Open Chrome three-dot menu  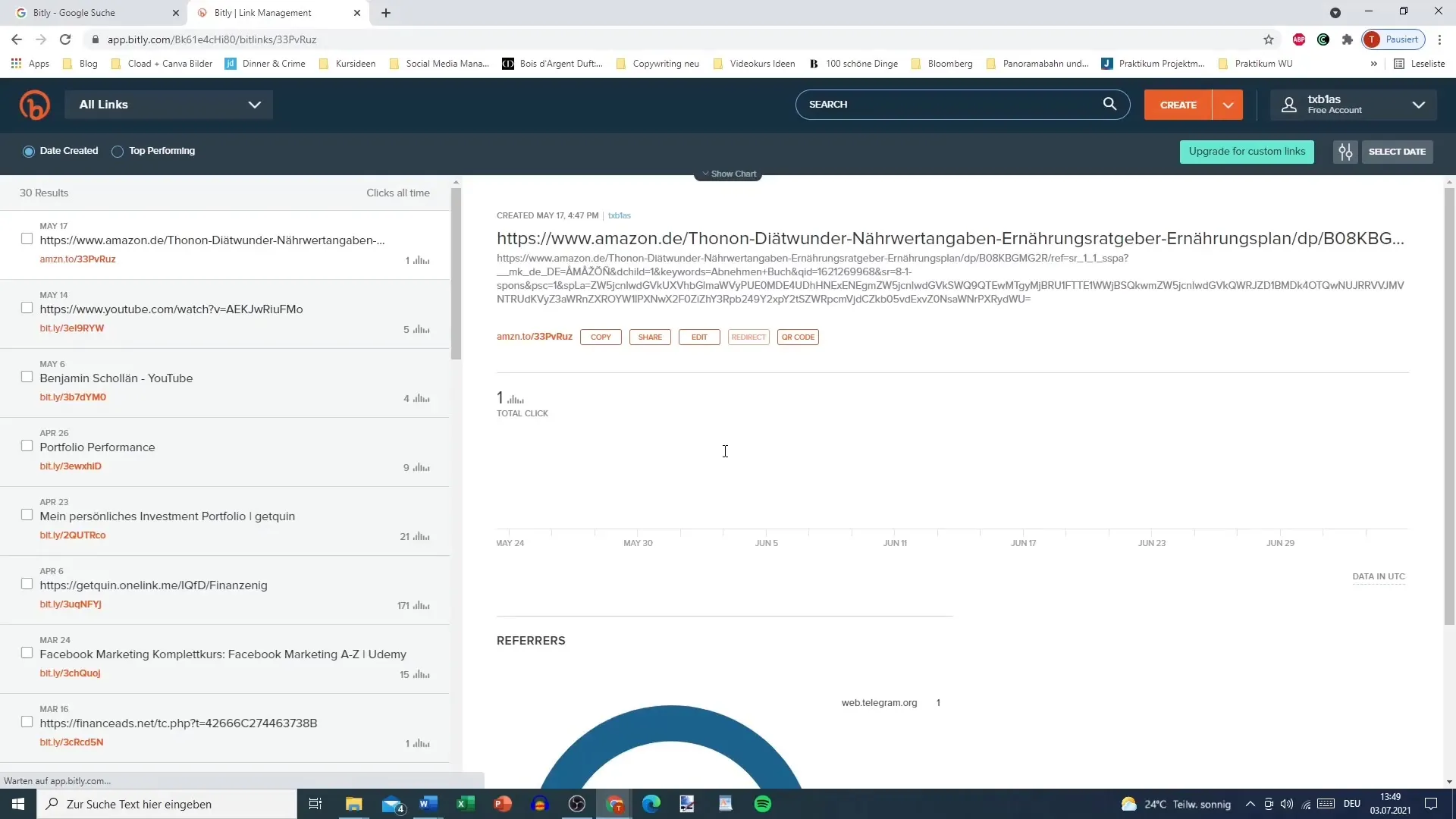[1439, 39]
